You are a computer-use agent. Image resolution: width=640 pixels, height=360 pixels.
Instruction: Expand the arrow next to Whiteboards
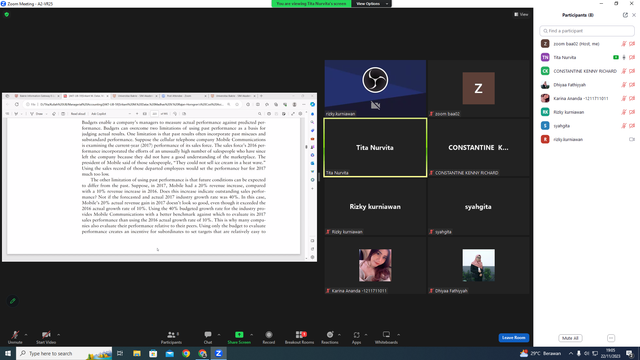398,335
